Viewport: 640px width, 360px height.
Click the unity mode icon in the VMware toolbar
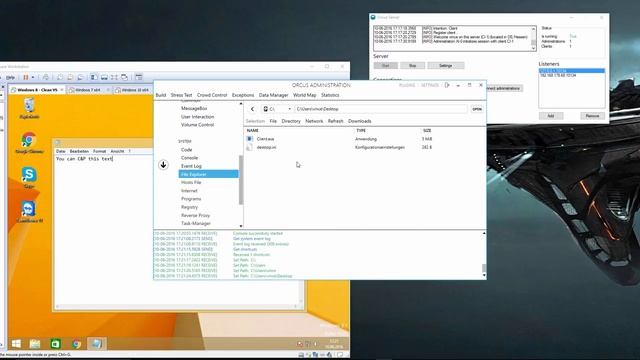click(124, 77)
